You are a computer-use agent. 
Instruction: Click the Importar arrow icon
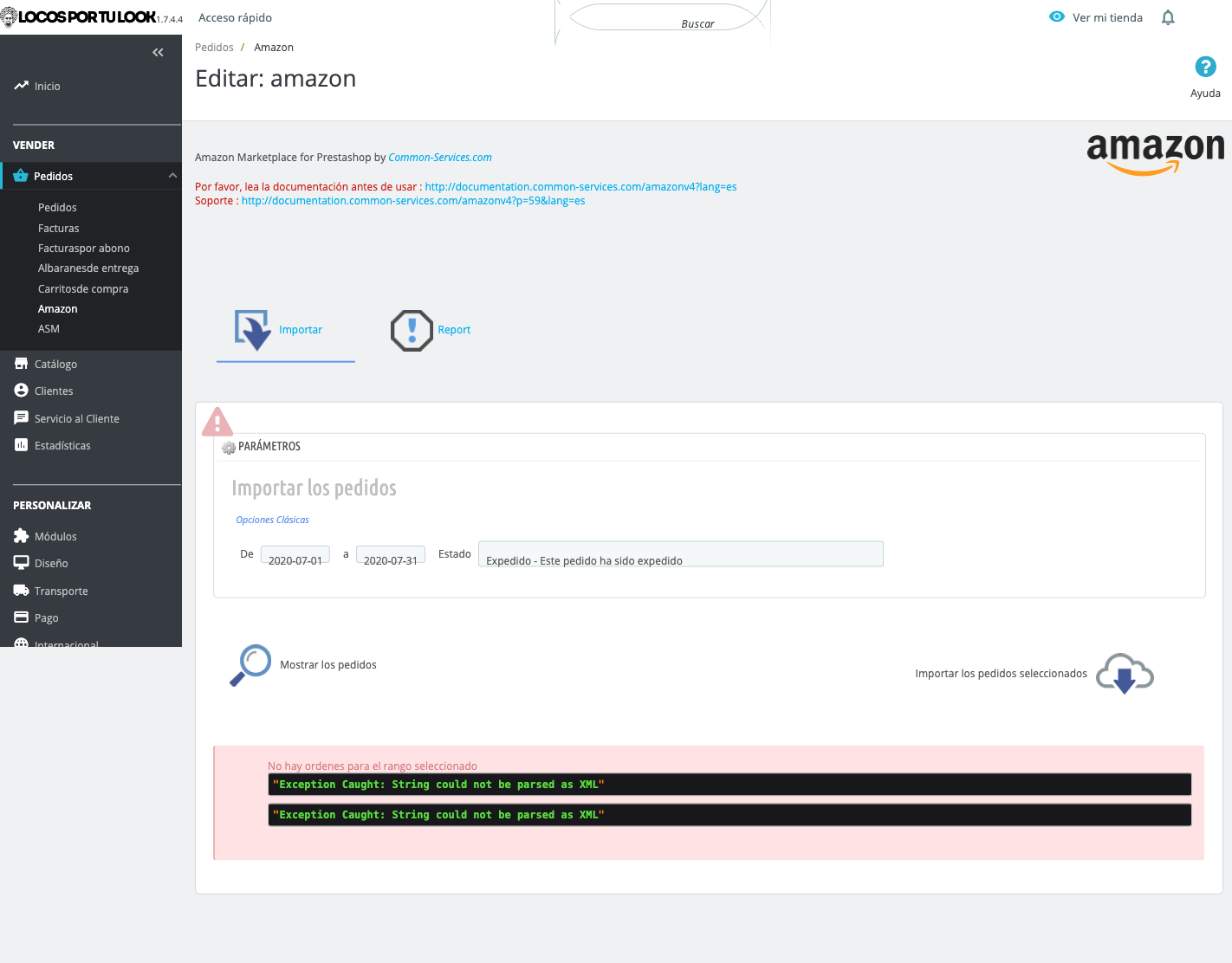click(x=252, y=330)
